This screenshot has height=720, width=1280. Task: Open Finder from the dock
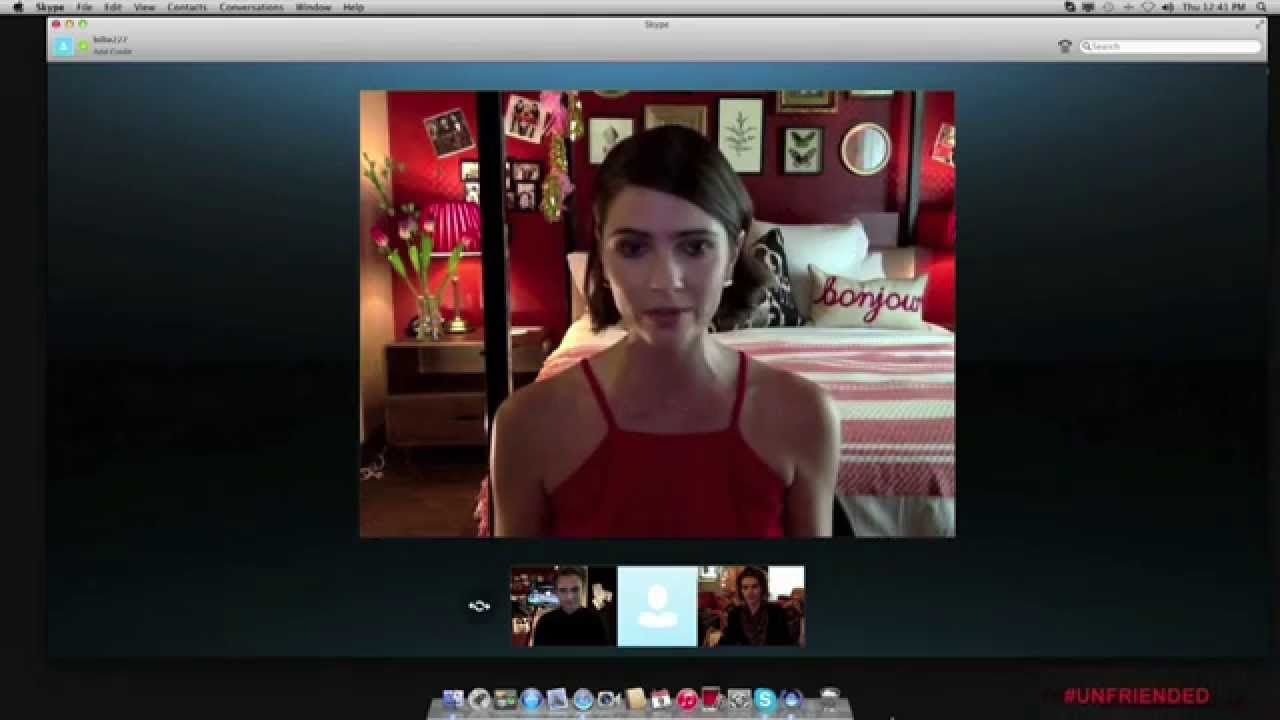coord(453,700)
